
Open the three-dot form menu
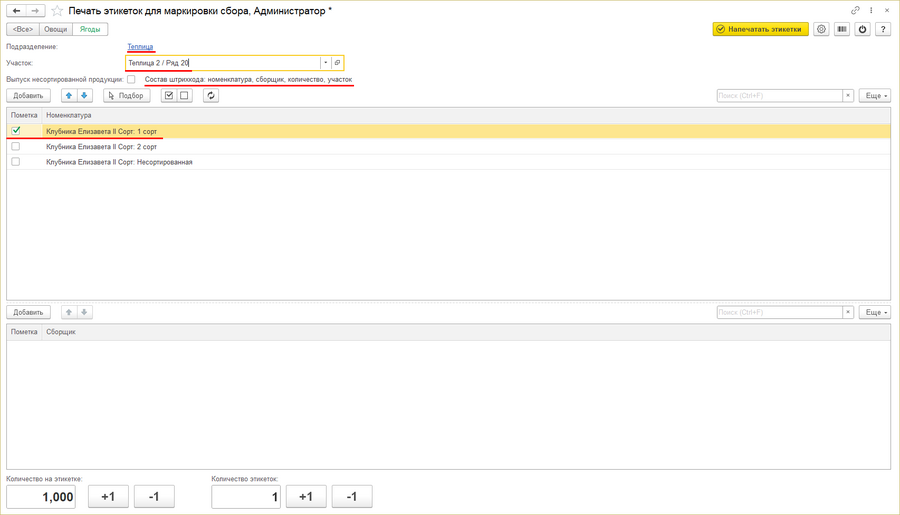[x=871, y=10]
